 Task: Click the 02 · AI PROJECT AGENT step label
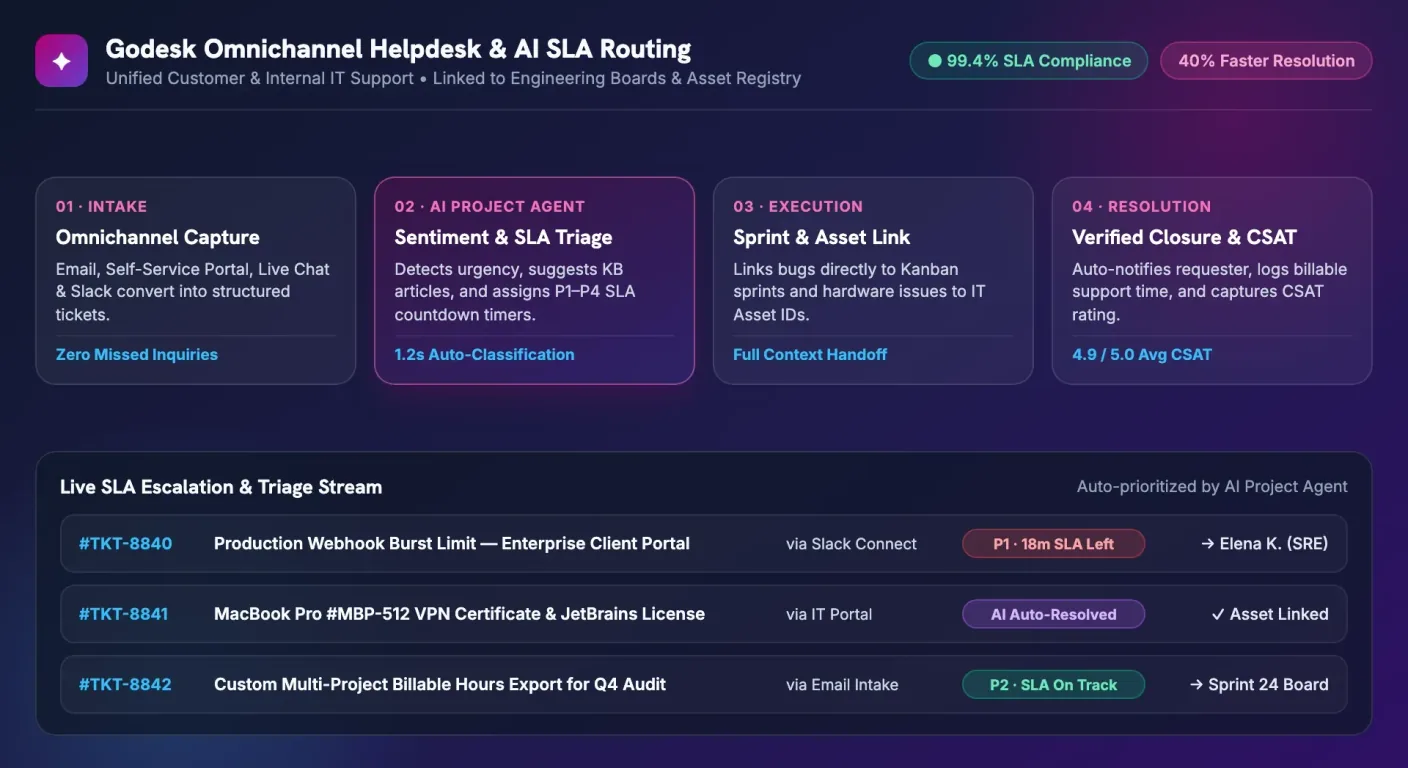click(x=490, y=206)
